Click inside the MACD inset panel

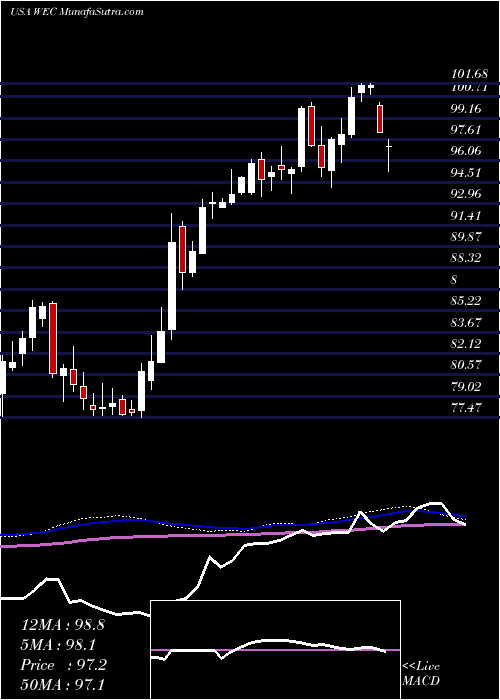pos(276,650)
